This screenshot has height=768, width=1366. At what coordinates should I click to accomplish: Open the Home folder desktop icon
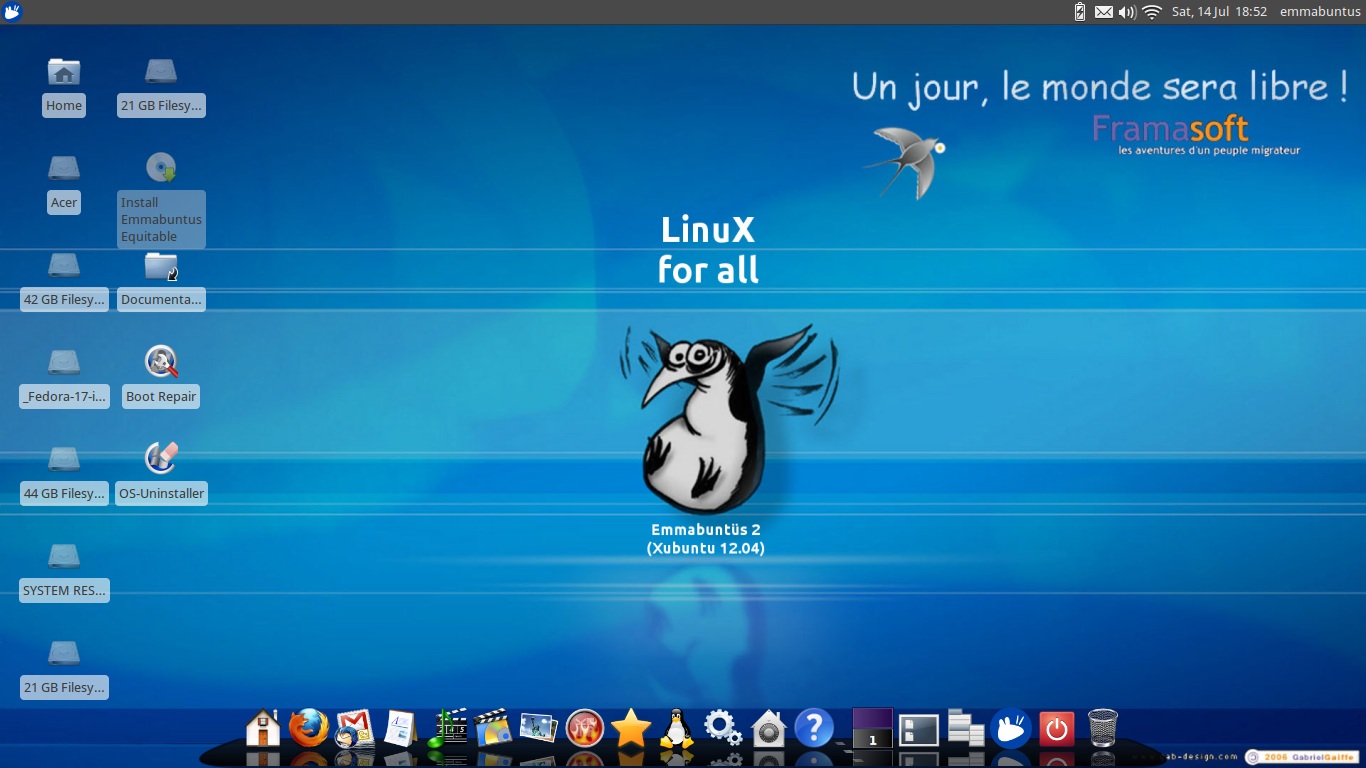tap(63, 72)
